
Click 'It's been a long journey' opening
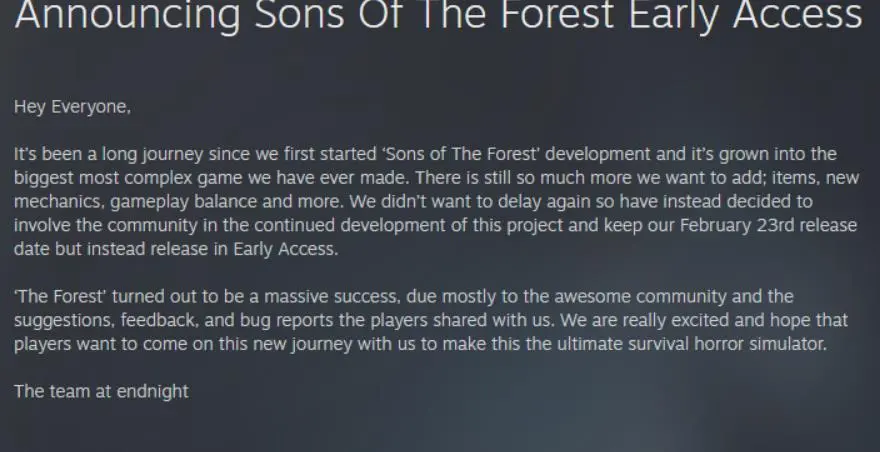[108, 154]
